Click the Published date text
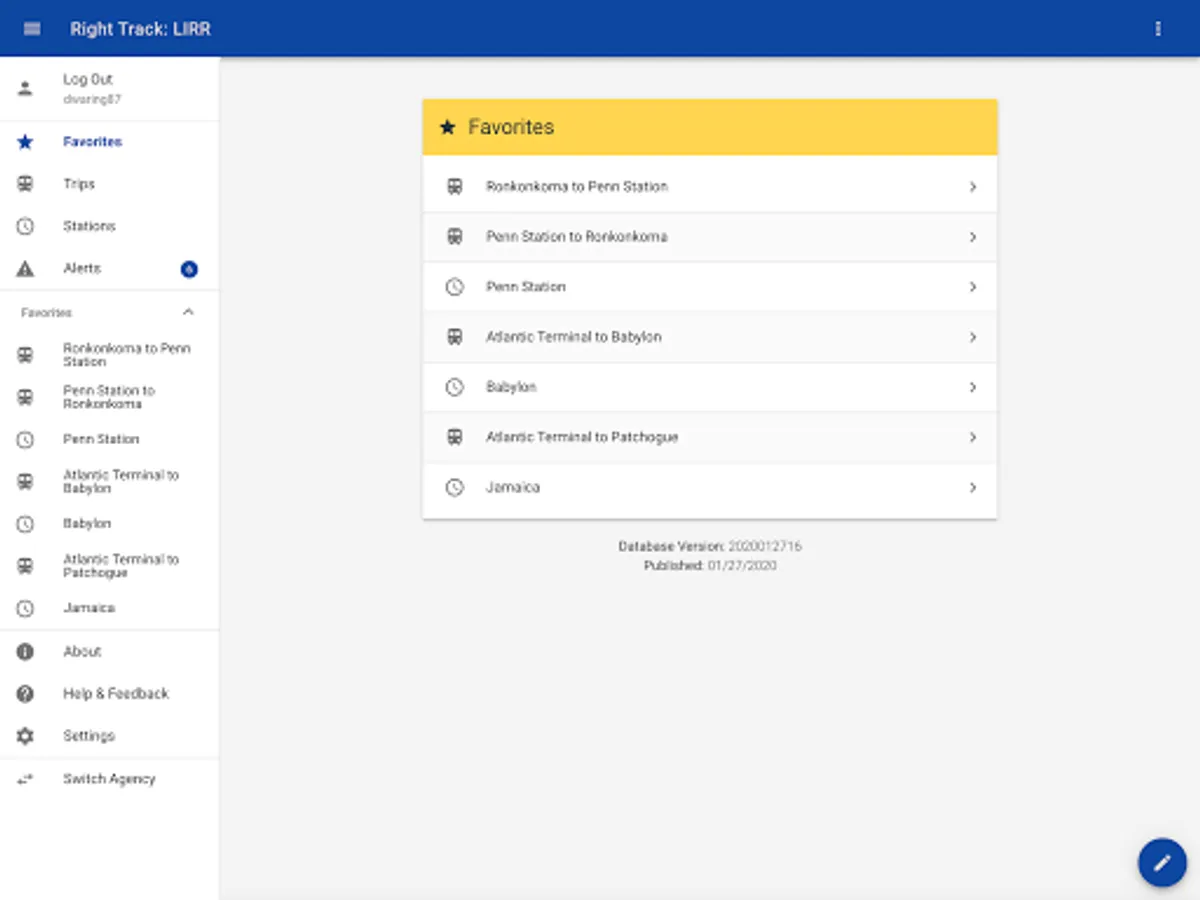 710,566
